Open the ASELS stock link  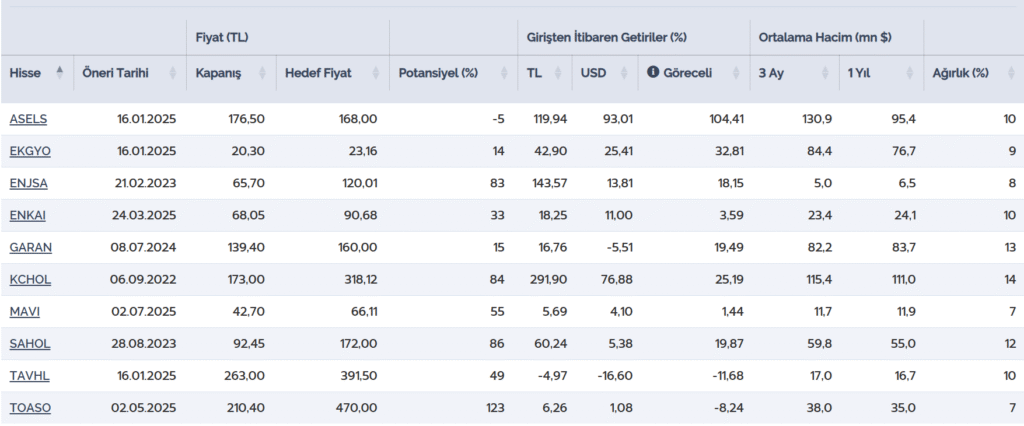point(28,119)
